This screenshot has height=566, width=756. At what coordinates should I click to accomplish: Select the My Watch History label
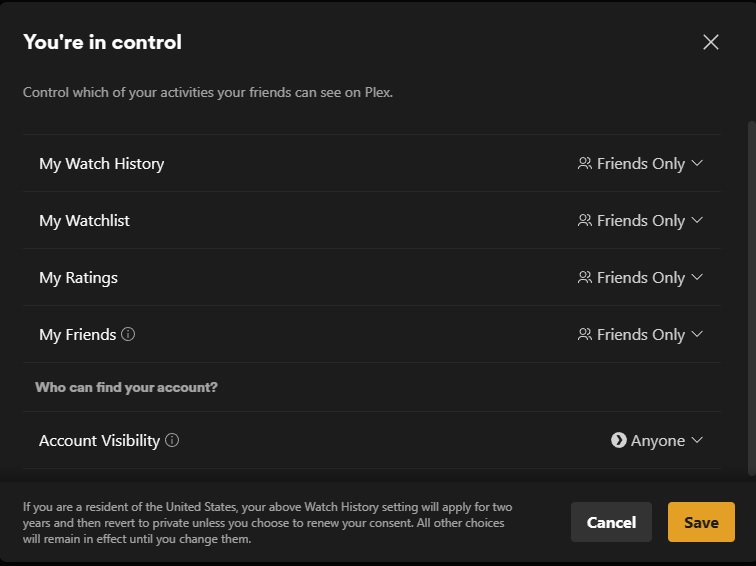[x=101, y=164]
